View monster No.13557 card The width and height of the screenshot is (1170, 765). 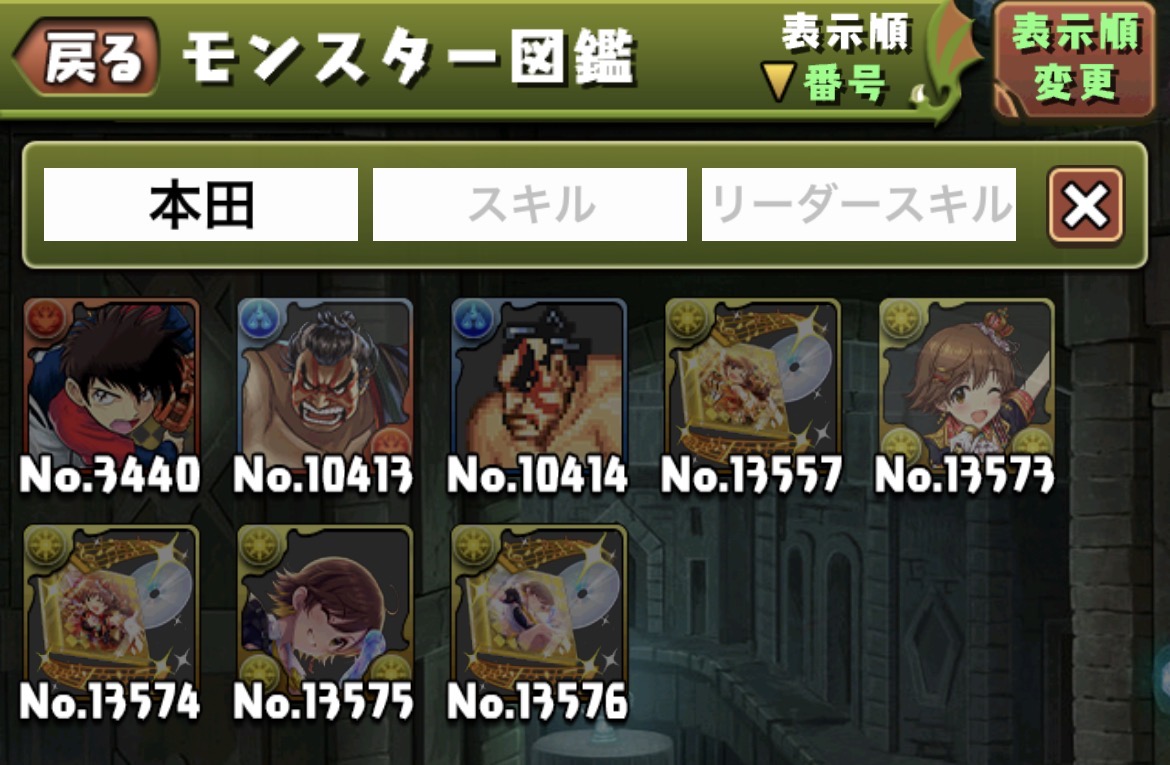coord(753,382)
